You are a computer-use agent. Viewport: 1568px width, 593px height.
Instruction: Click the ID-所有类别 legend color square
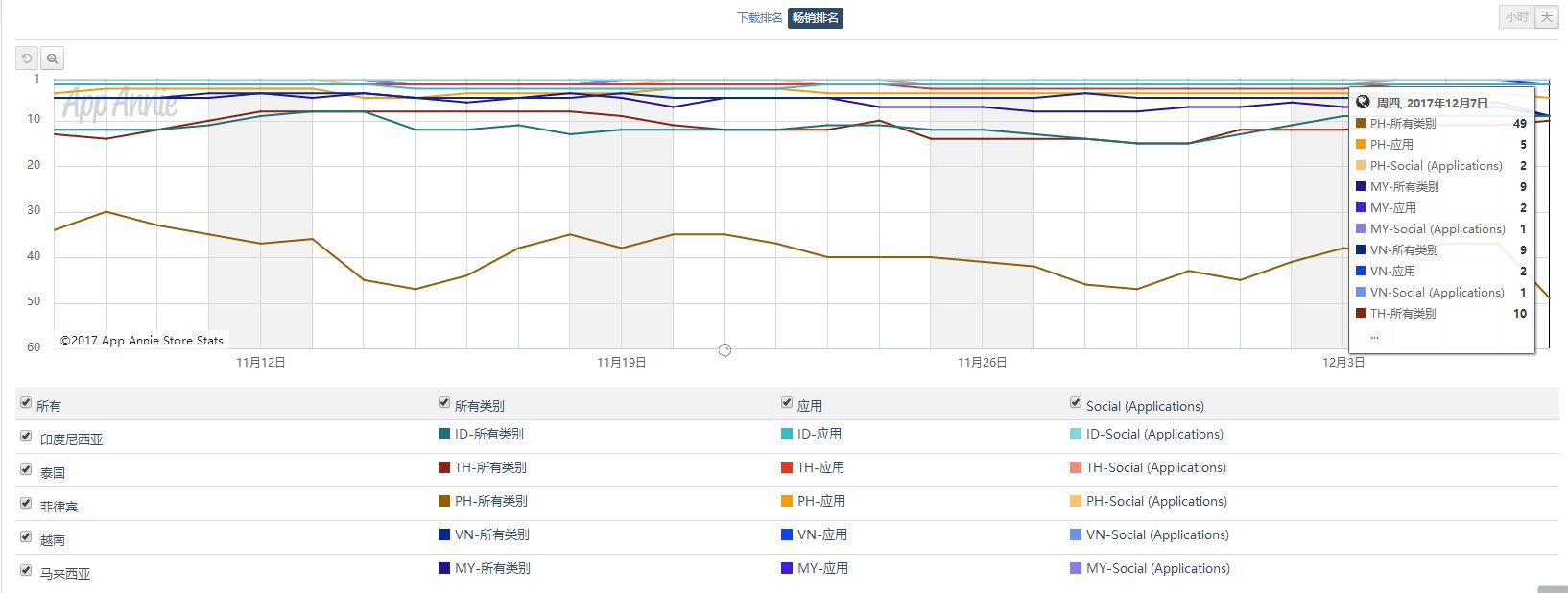[x=444, y=434]
